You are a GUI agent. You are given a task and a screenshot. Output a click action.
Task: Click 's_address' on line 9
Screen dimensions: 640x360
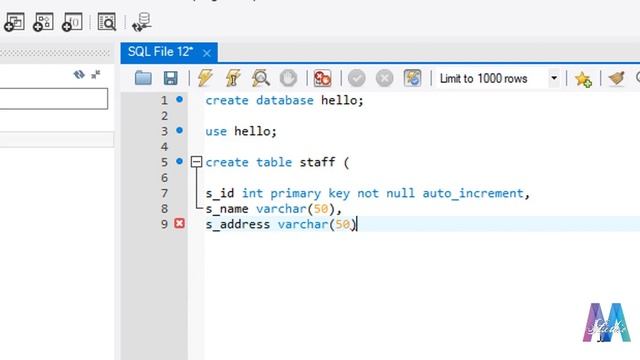click(238, 224)
